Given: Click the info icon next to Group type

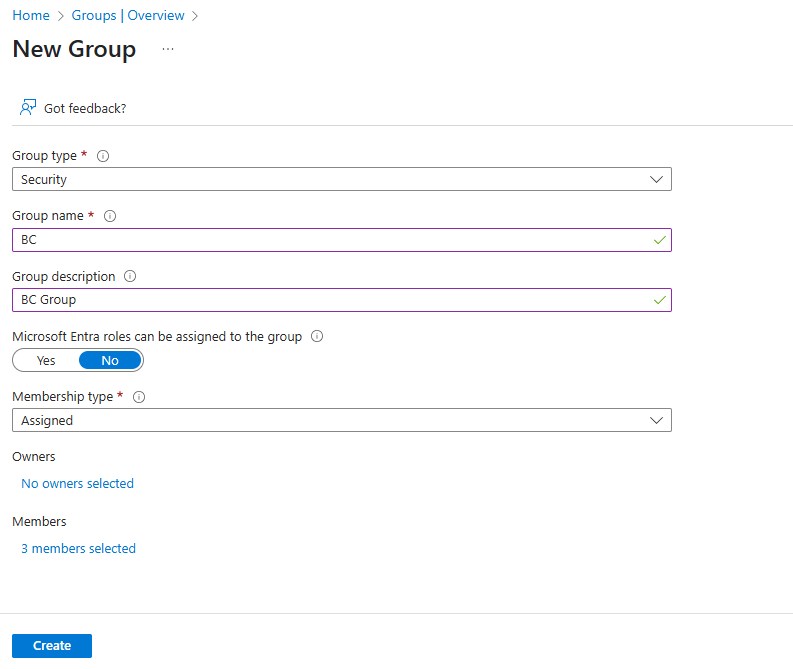Looking at the screenshot, I should [103, 156].
